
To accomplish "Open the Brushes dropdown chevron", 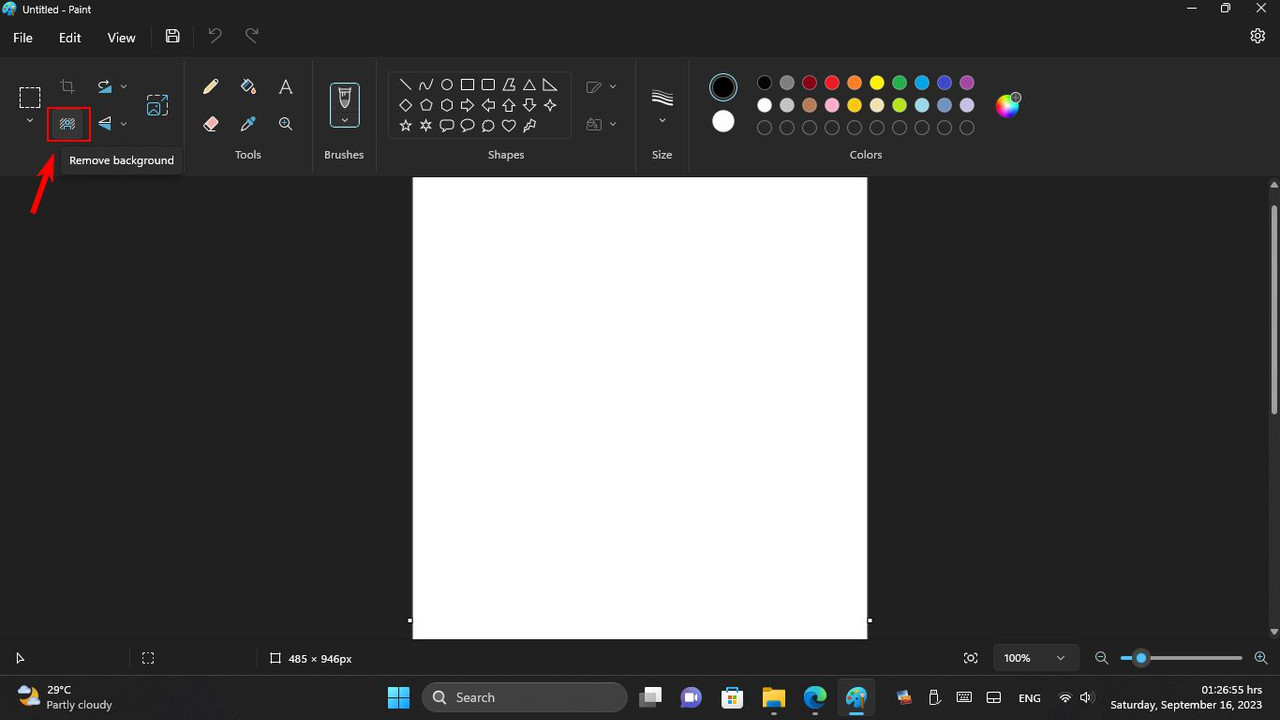I will click(x=344, y=120).
